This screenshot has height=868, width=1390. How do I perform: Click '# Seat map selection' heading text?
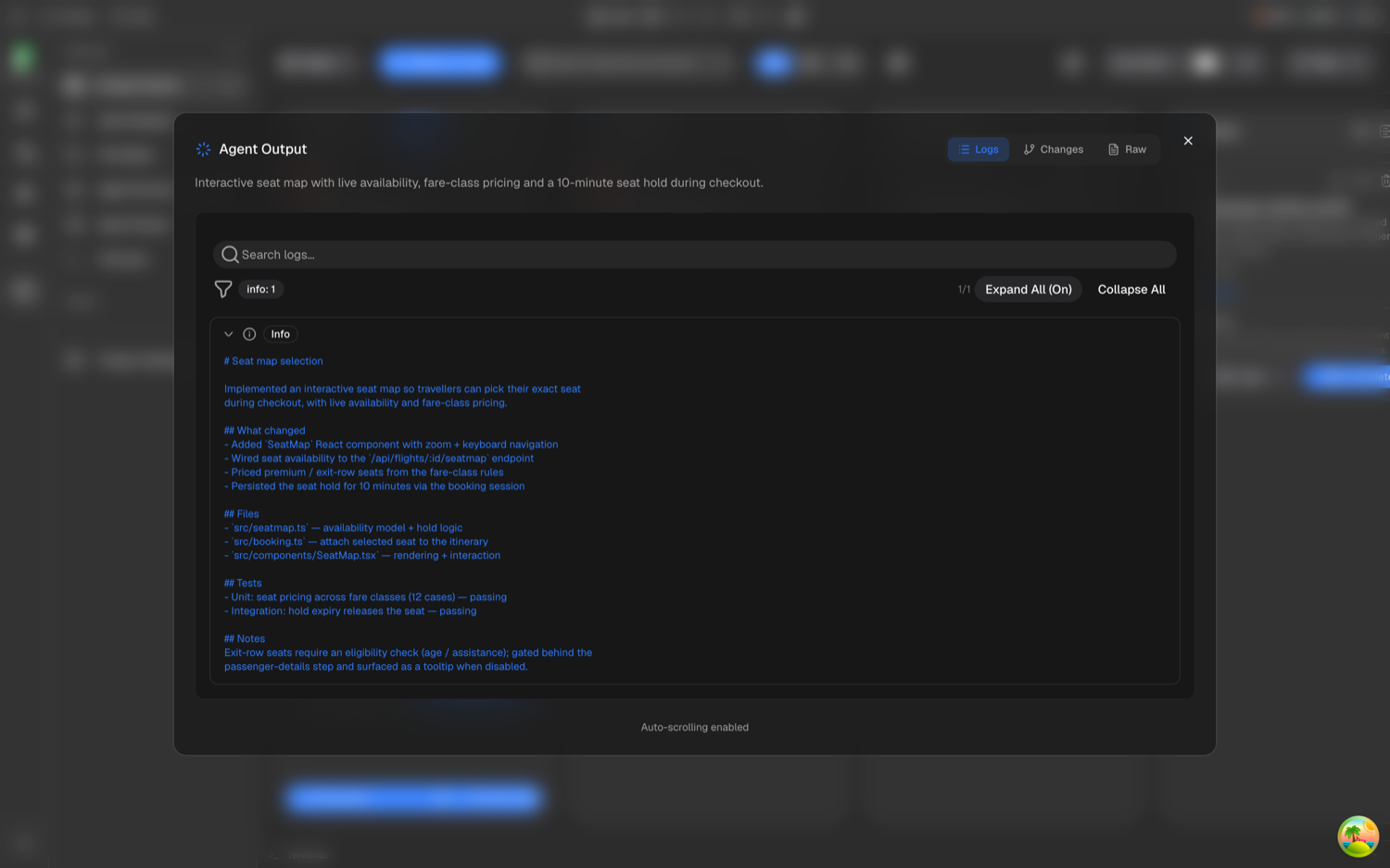(x=273, y=361)
